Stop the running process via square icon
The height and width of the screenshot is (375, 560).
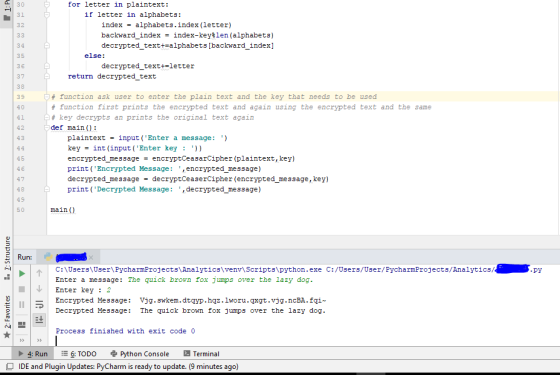[22, 289]
